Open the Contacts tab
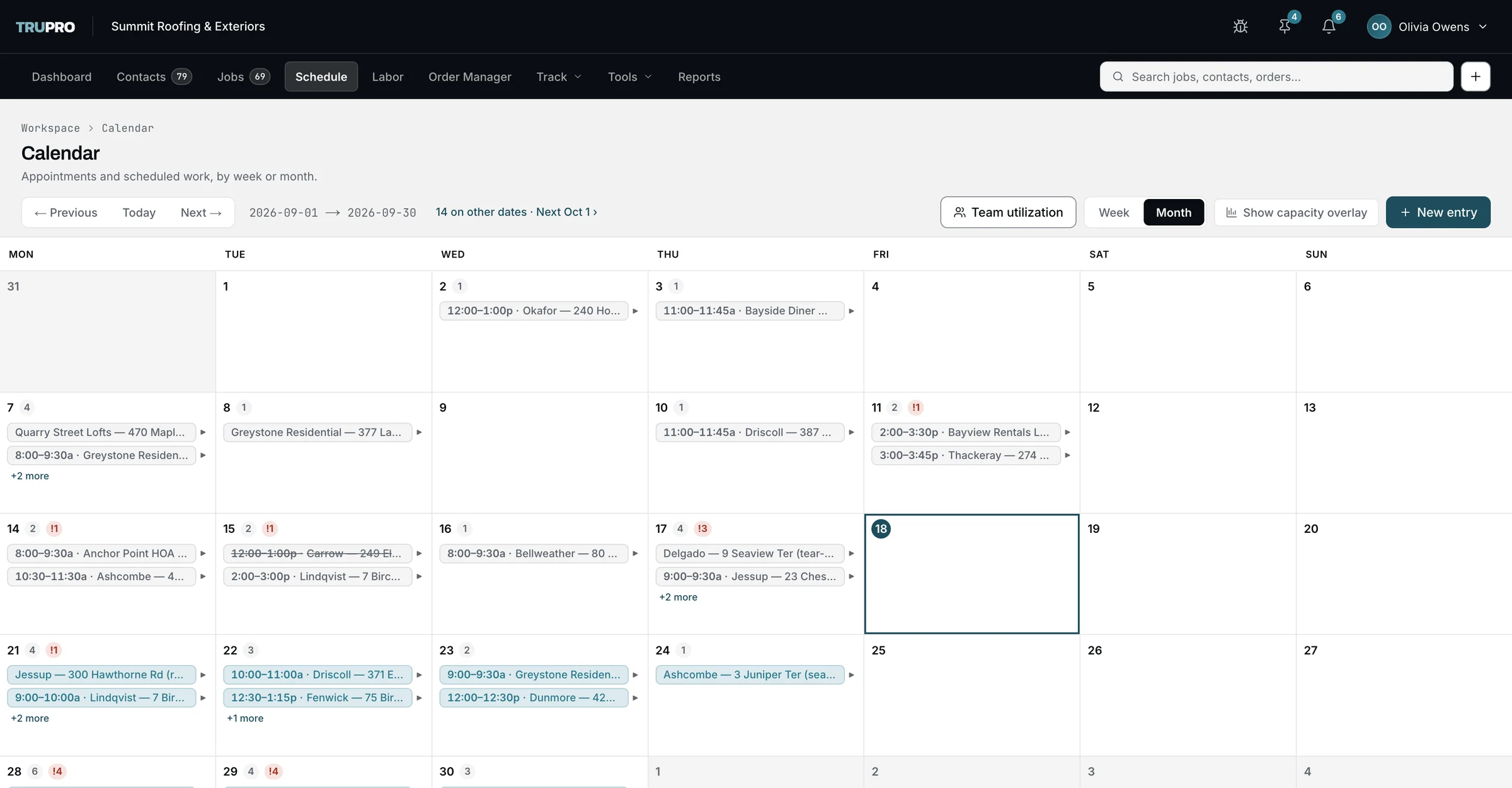1512x788 pixels. [154, 76]
